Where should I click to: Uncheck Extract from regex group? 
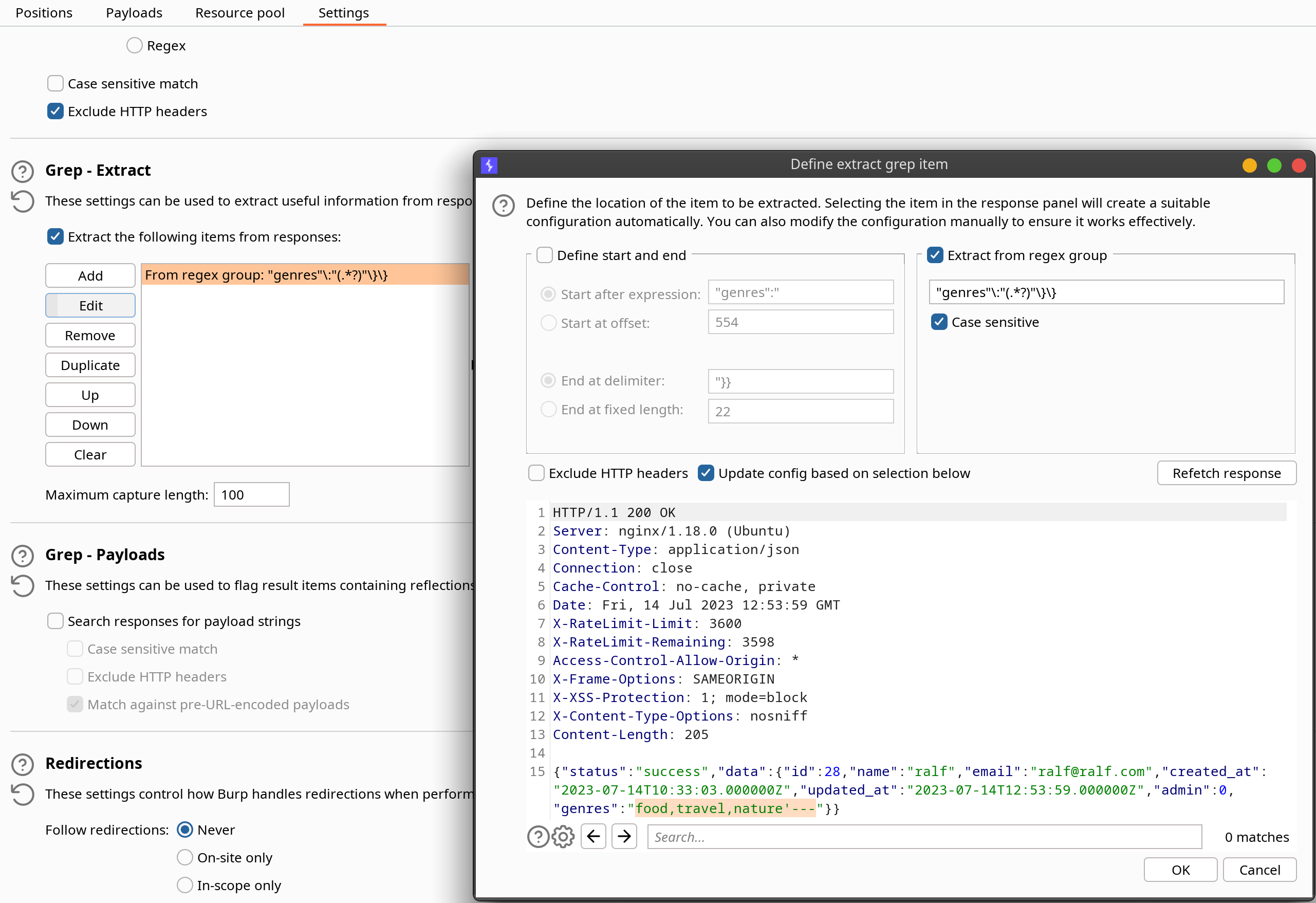click(x=935, y=255)
